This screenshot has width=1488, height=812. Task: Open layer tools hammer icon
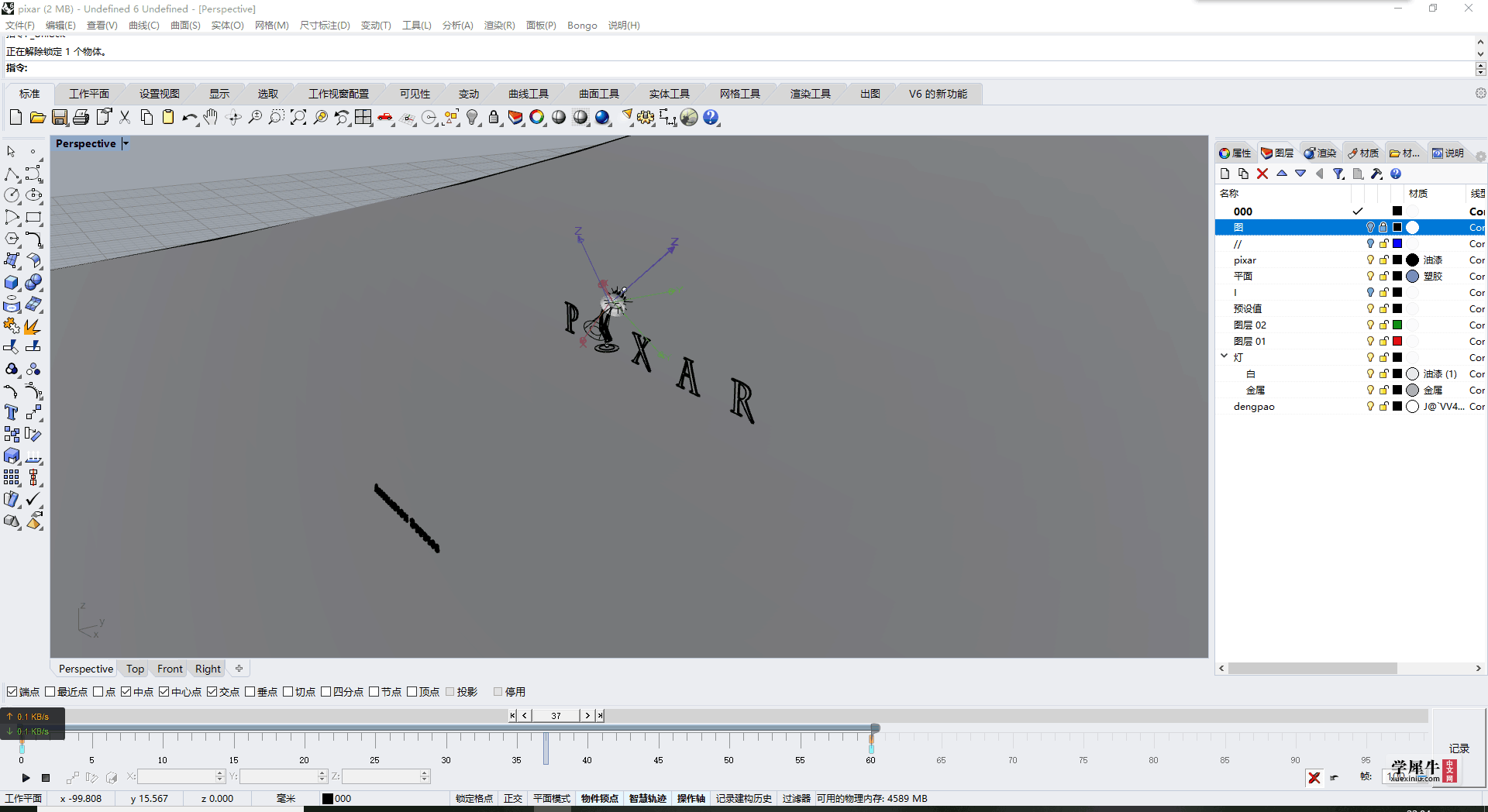coord(1376,174)
